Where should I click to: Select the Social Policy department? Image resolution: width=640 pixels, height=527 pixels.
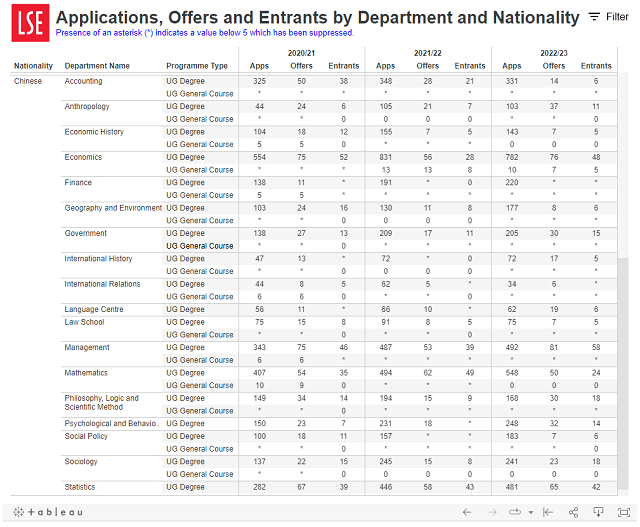coord(86,436)
